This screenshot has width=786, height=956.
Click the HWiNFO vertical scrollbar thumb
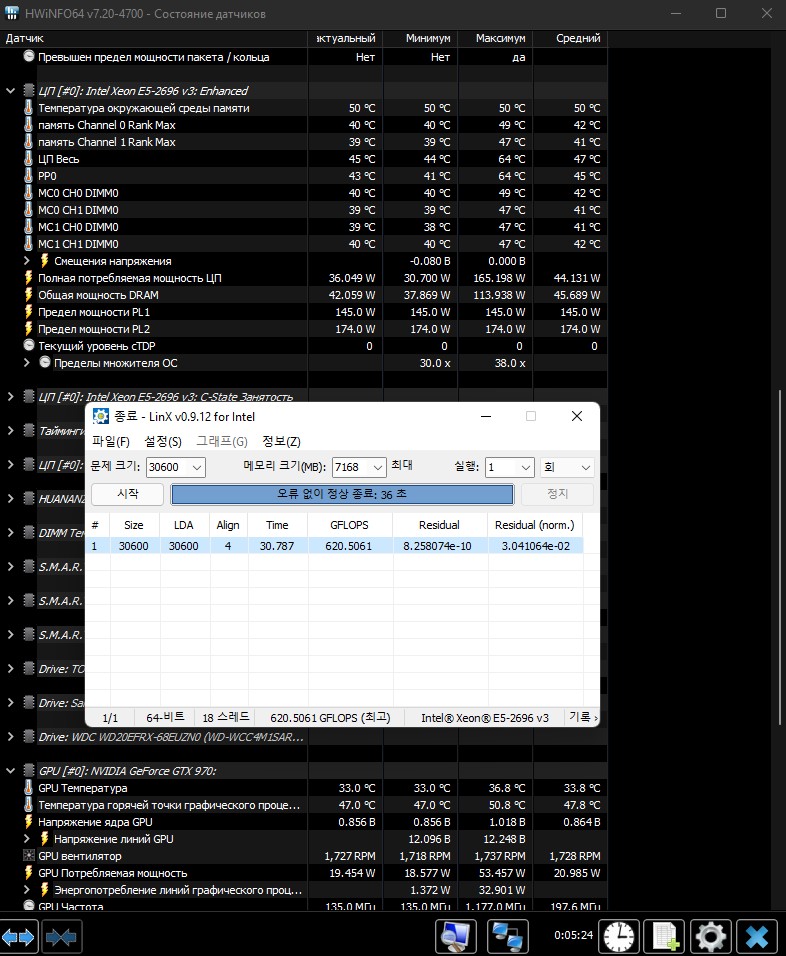pyautogui.click(x=780, y=557)
